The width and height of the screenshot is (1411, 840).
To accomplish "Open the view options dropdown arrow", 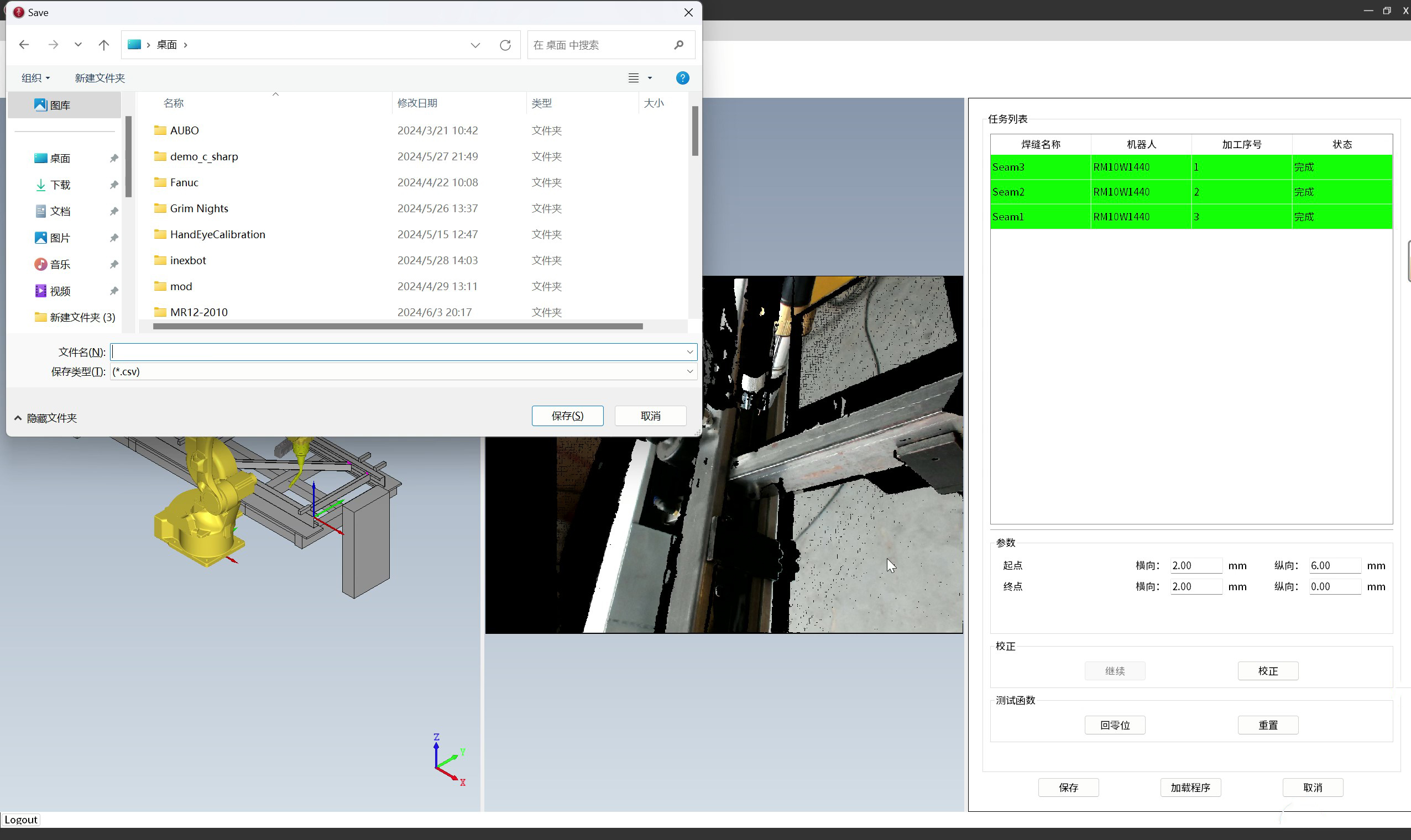I will coord(650,78).
